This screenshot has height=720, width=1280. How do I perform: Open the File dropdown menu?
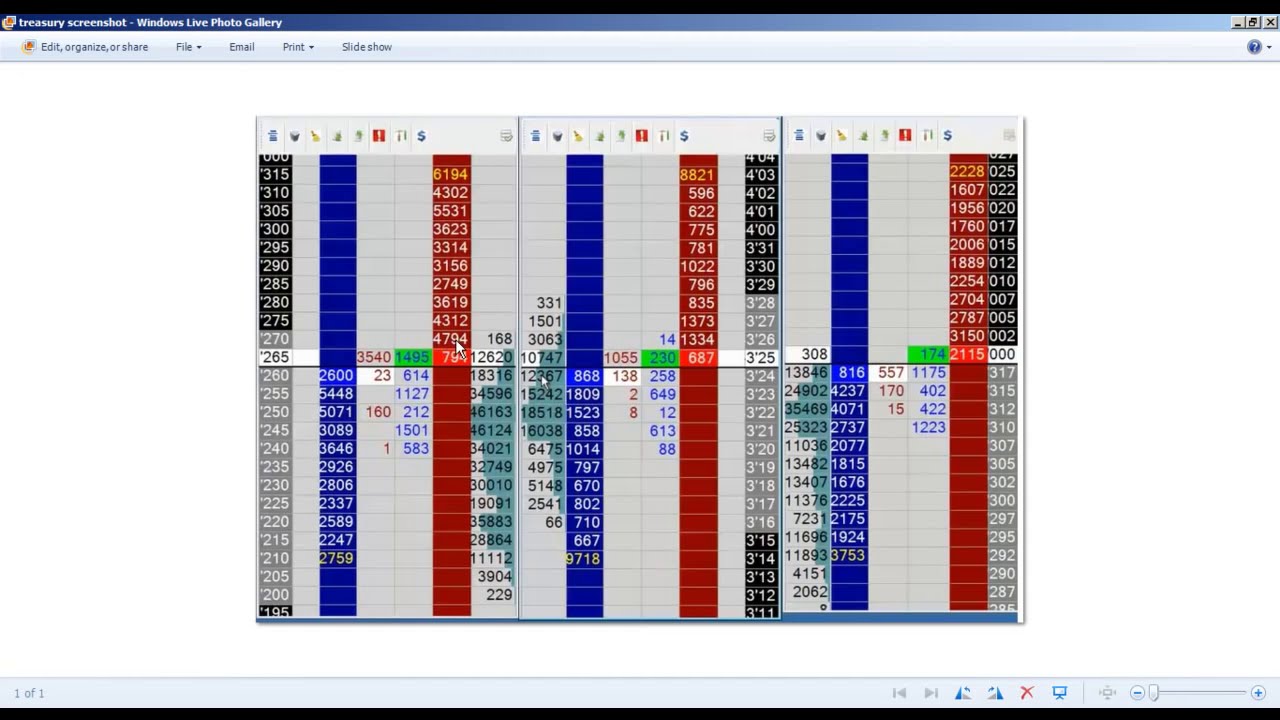click(188, 47)
